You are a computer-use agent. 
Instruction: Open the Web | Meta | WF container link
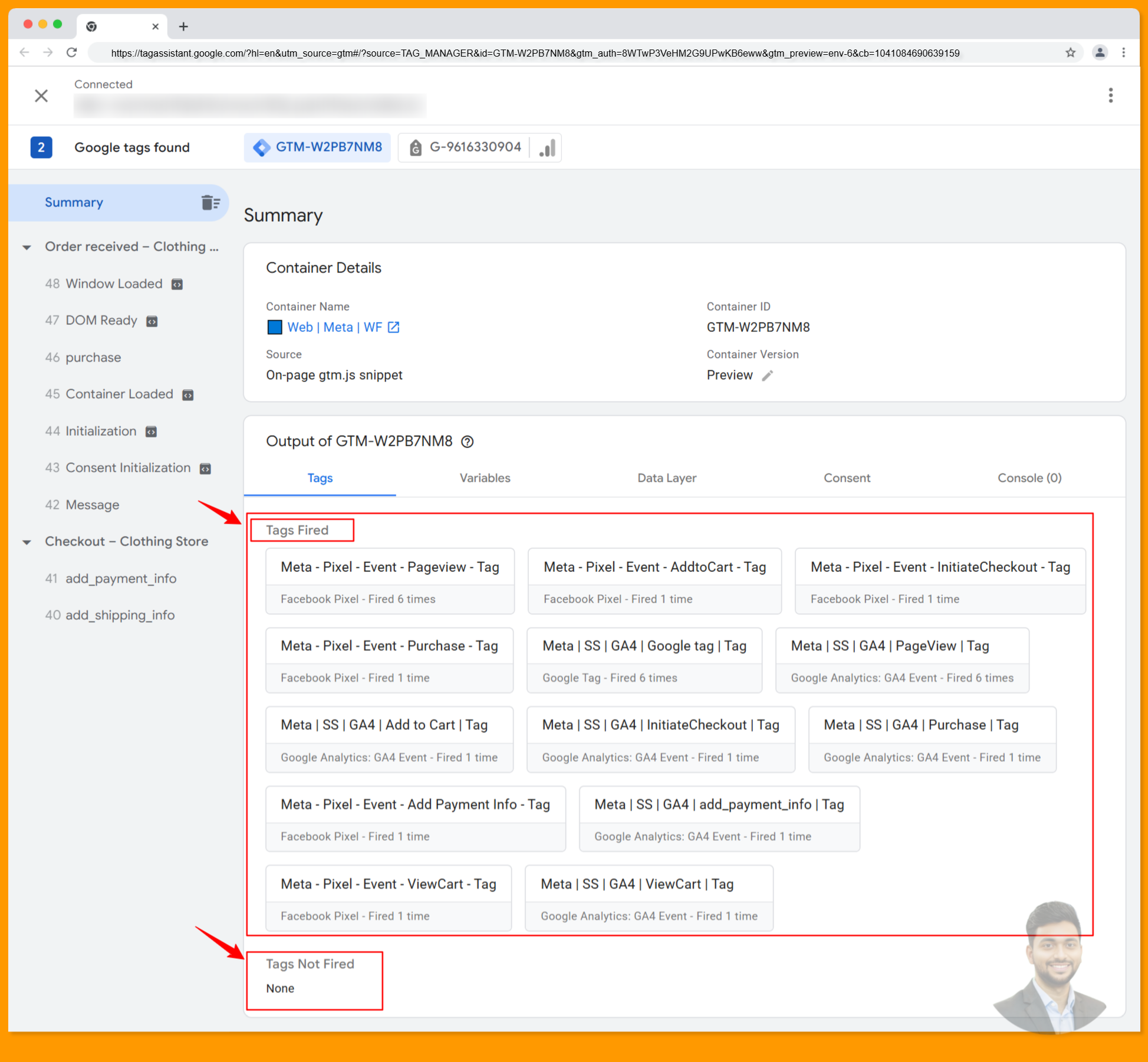point(333,327)
